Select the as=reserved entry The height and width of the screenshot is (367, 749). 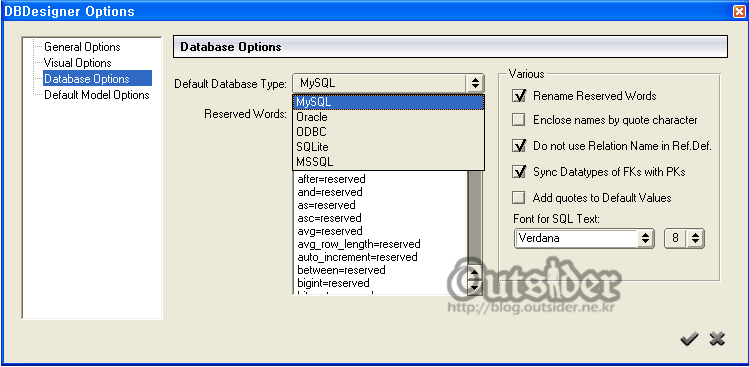[326, 205]
